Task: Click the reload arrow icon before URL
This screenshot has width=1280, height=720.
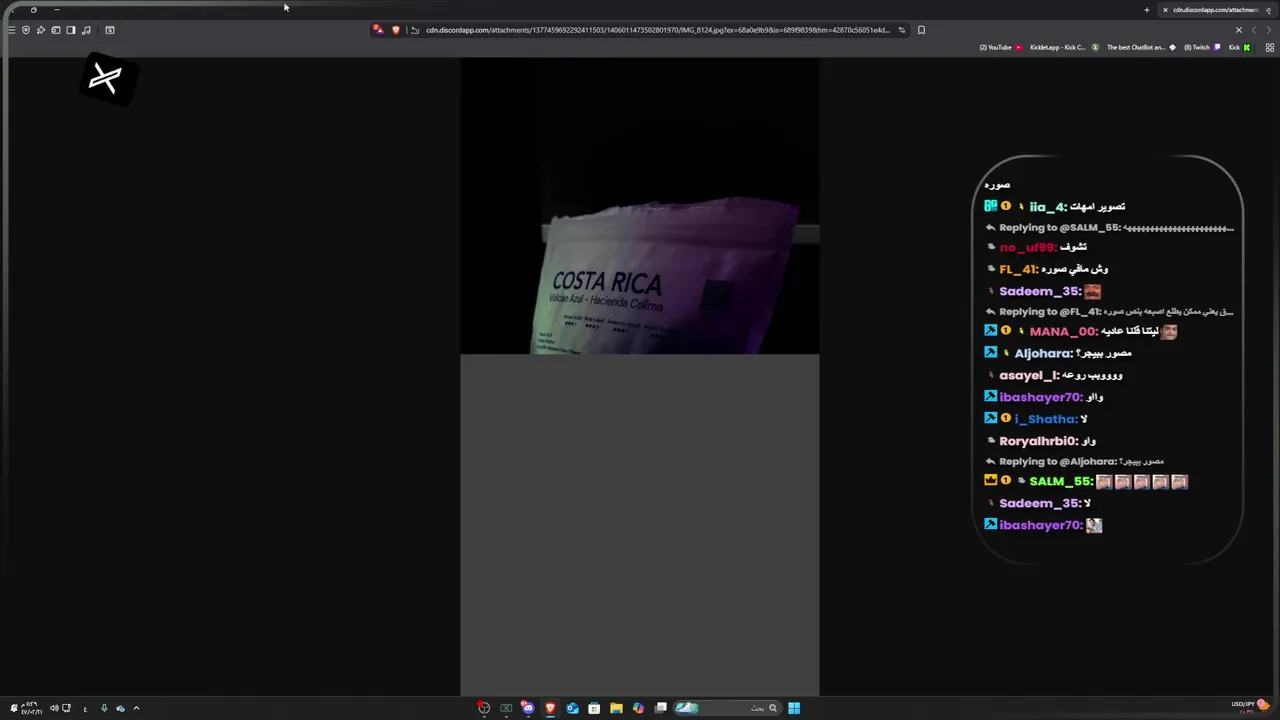Action: pyautogui.click(x=415, y=30)
